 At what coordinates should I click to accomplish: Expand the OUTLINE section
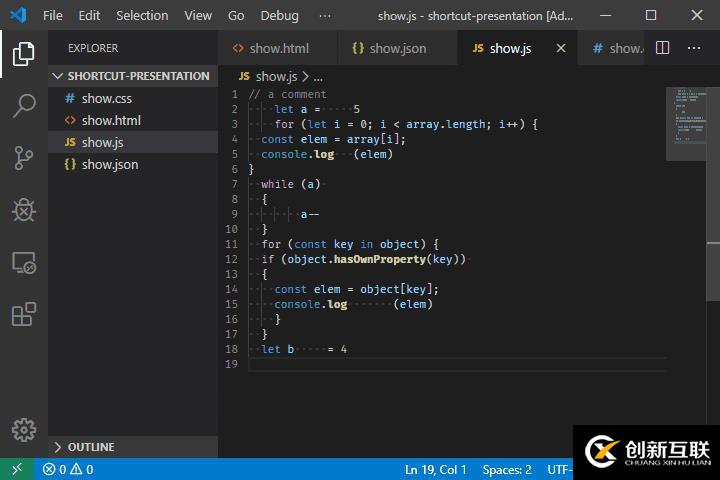click(x=133, y=447)
